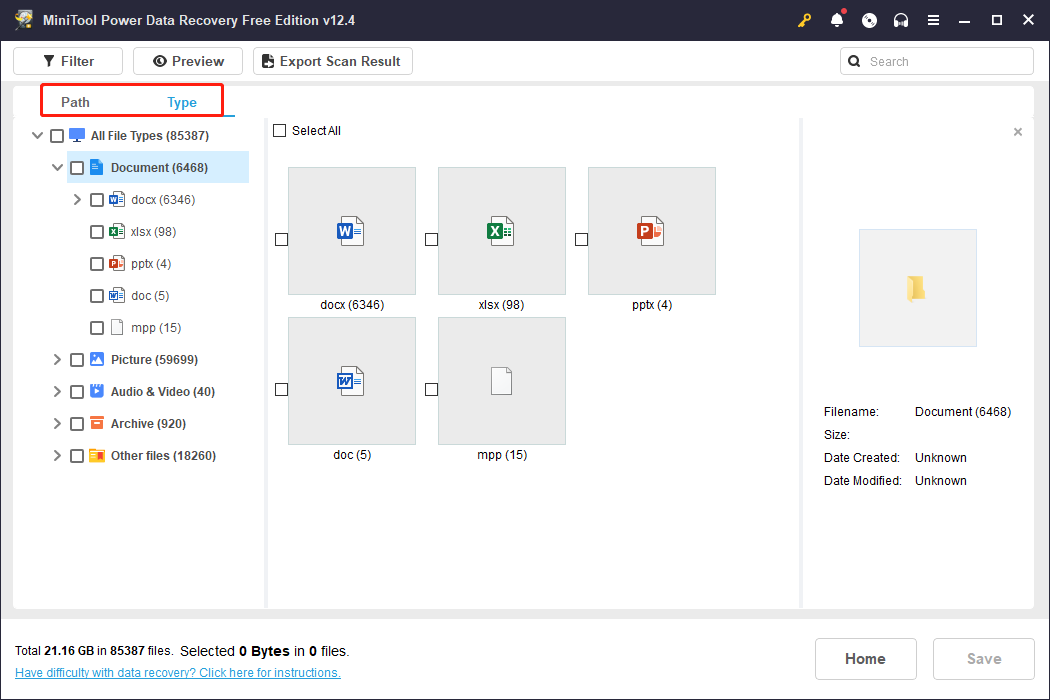Click the search magnifier icon
The width and height of the screenshot is (1050, 700).
click(x=854, y=61)
